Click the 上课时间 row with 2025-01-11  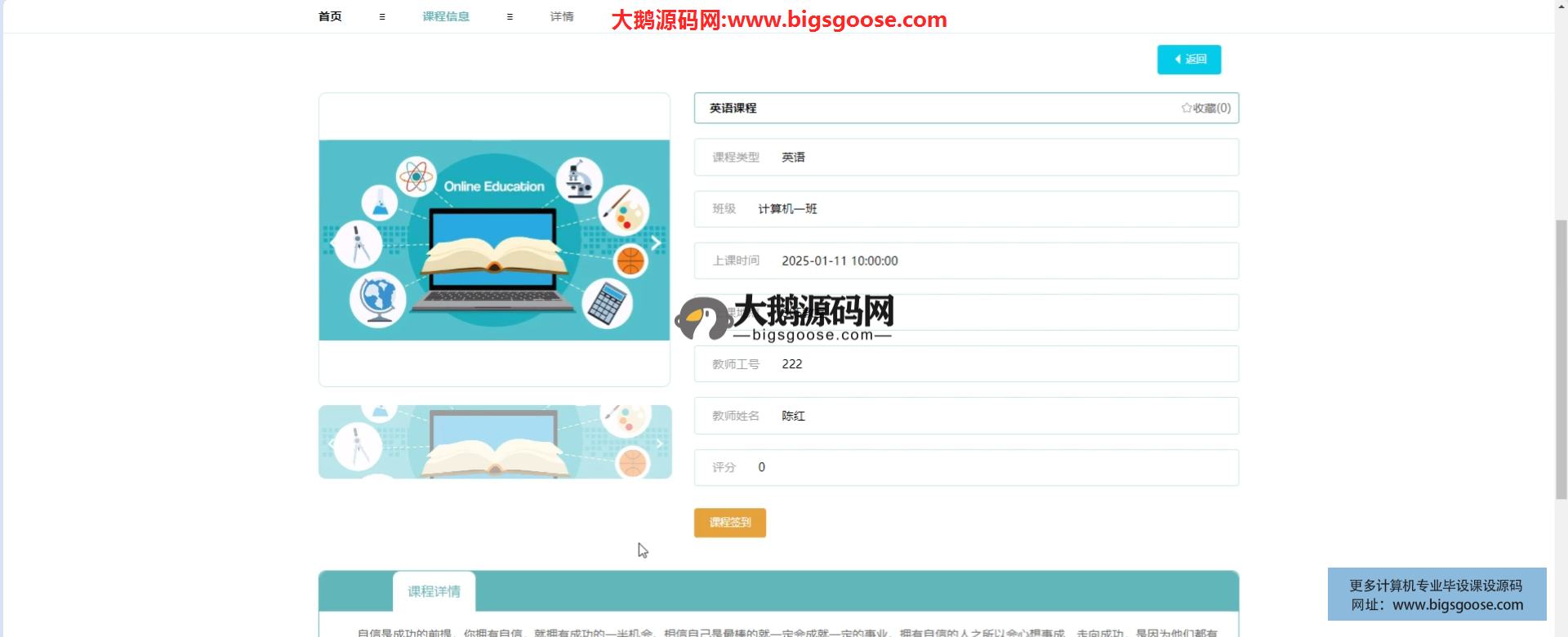tap(966, 261)
